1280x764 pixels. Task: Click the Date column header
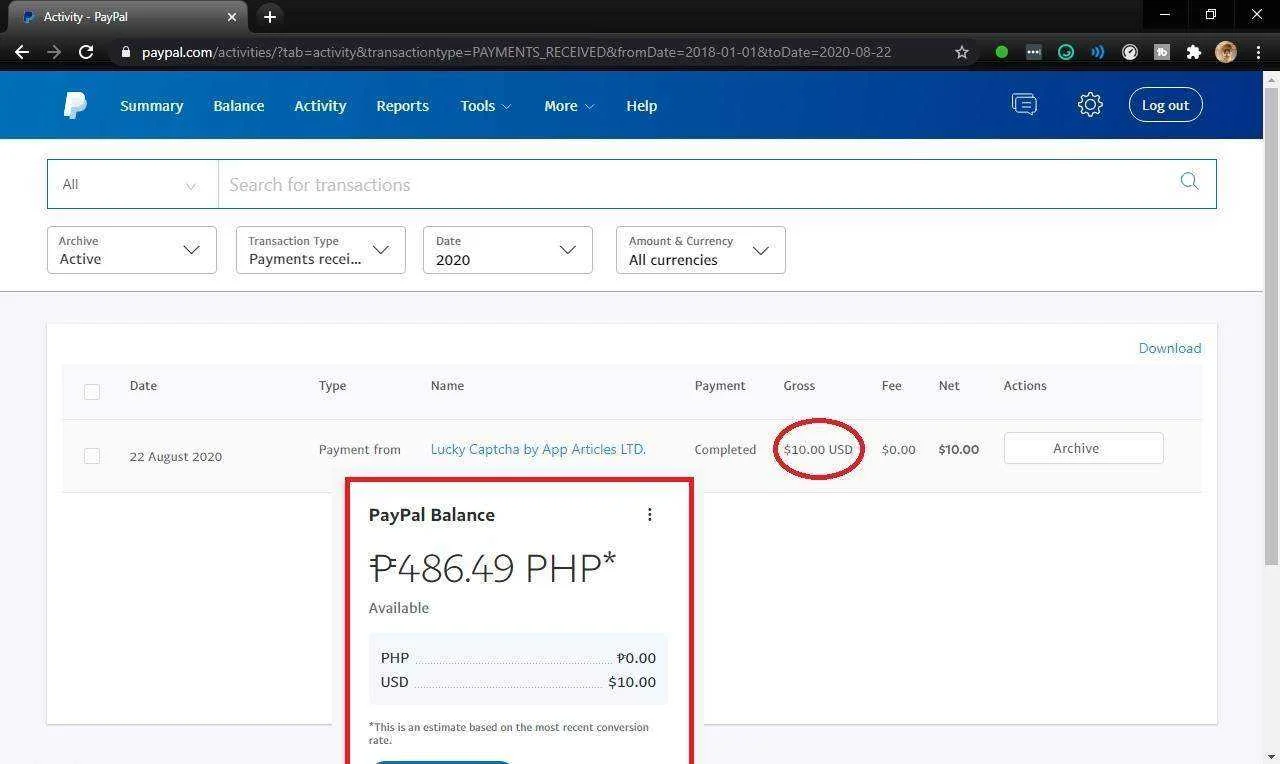pyautogui.click(x=143, y=385)
